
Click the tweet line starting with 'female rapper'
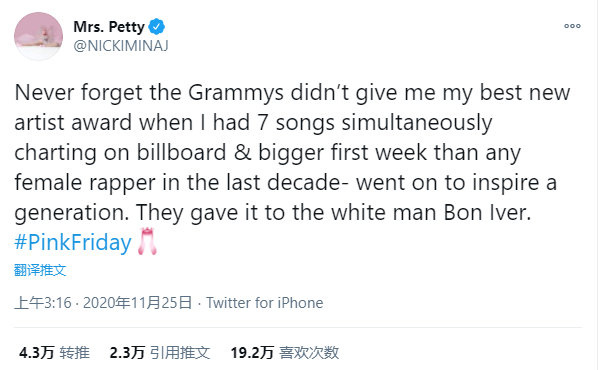click(x=285, y=183)
